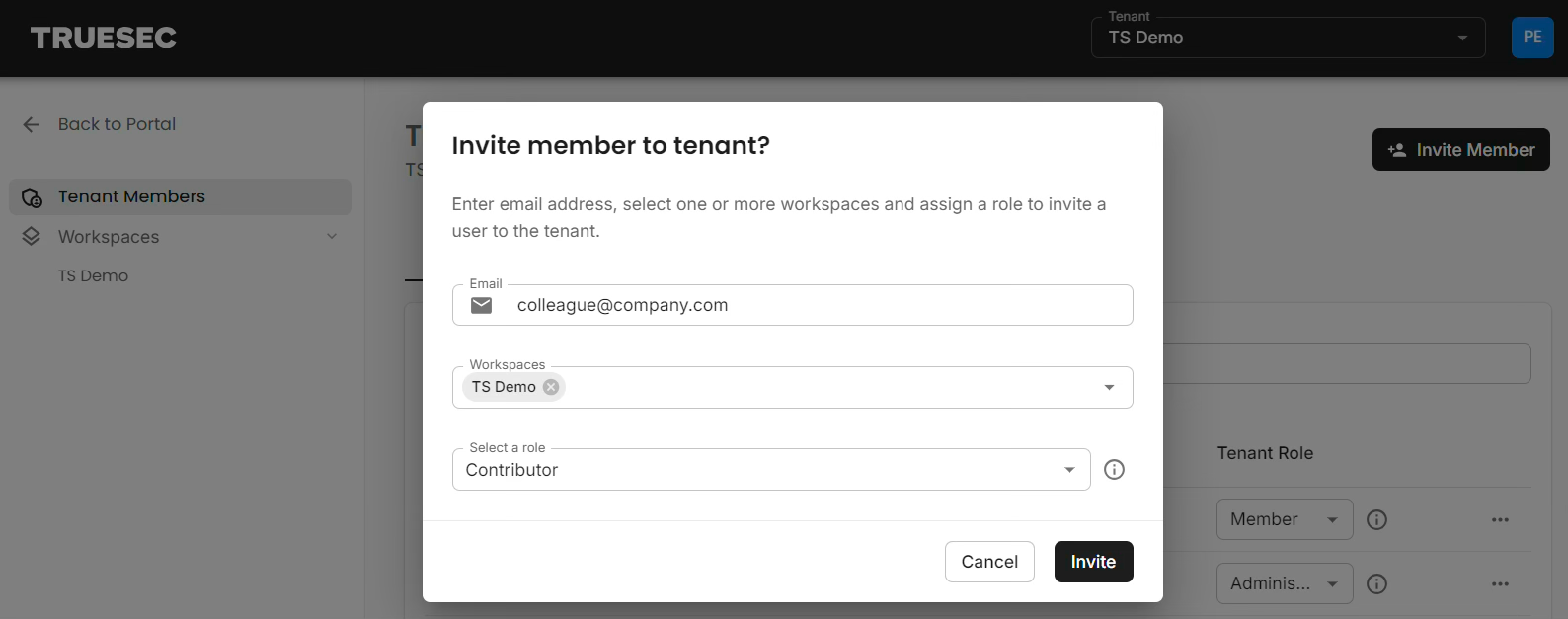This screenshot has width=1568, height=619.
Task: Collapse the Workspaces section in the sidebar
Action: [x=331, y=236]
